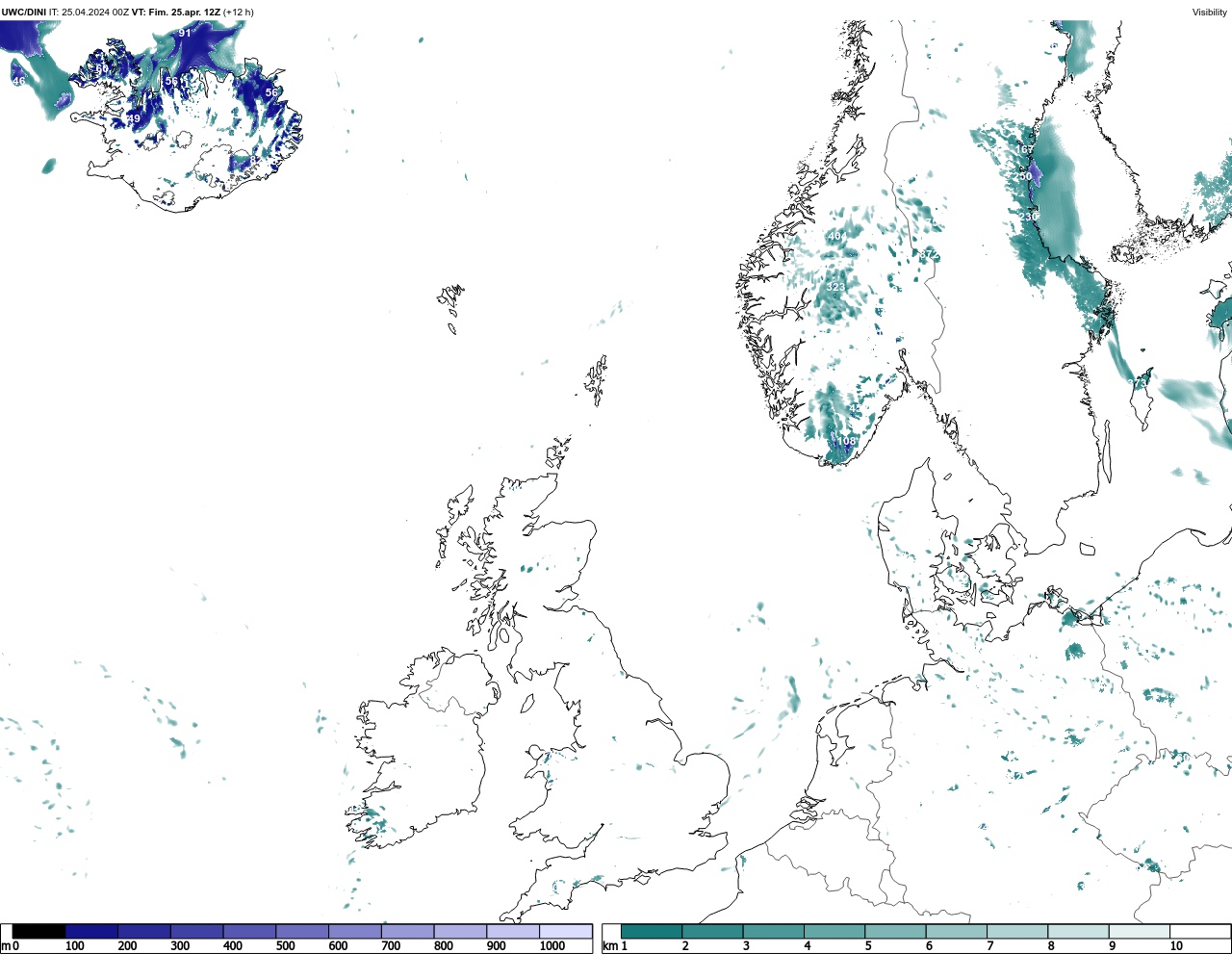Click the black 0–100 m legend swatch

38,931
